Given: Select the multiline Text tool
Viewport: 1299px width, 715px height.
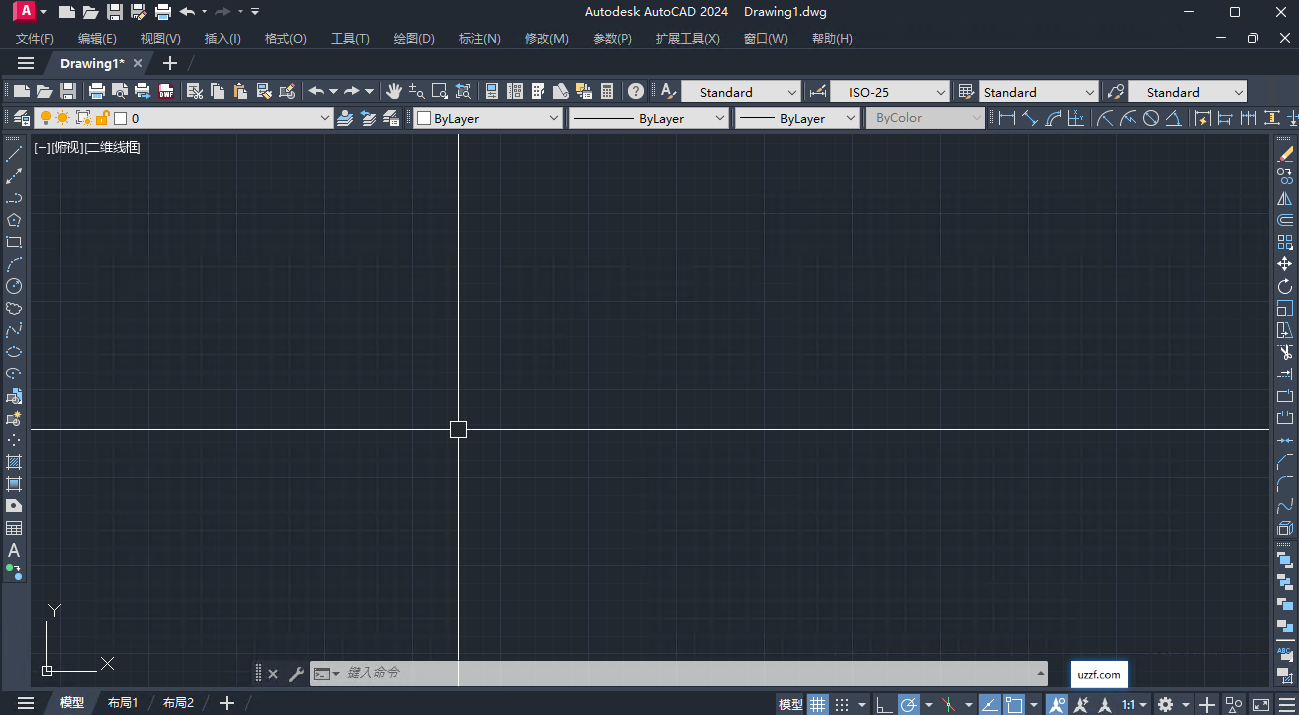Looking at the screenshot, I should [x=14, y=551].
